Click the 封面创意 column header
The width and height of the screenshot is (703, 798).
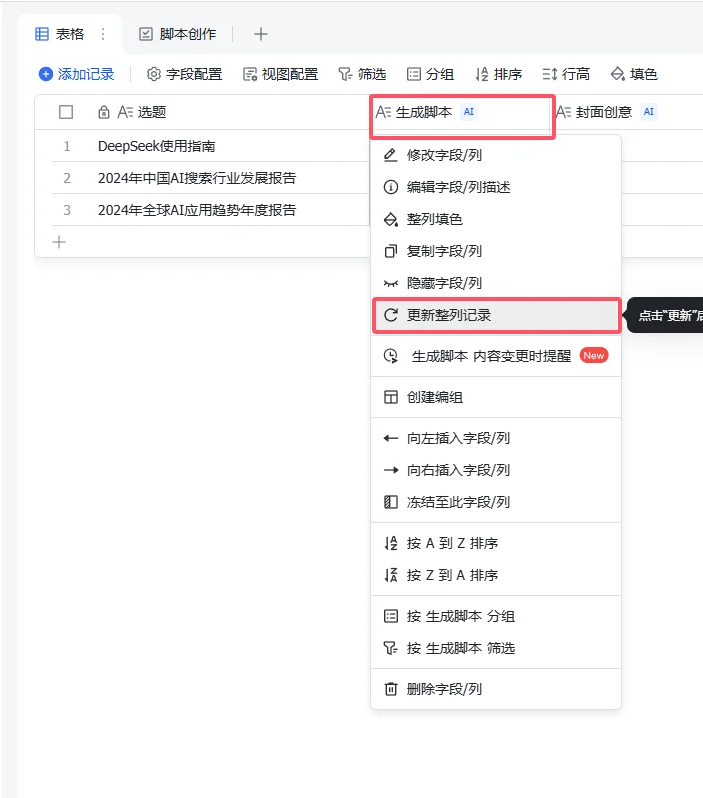[629, 112]
